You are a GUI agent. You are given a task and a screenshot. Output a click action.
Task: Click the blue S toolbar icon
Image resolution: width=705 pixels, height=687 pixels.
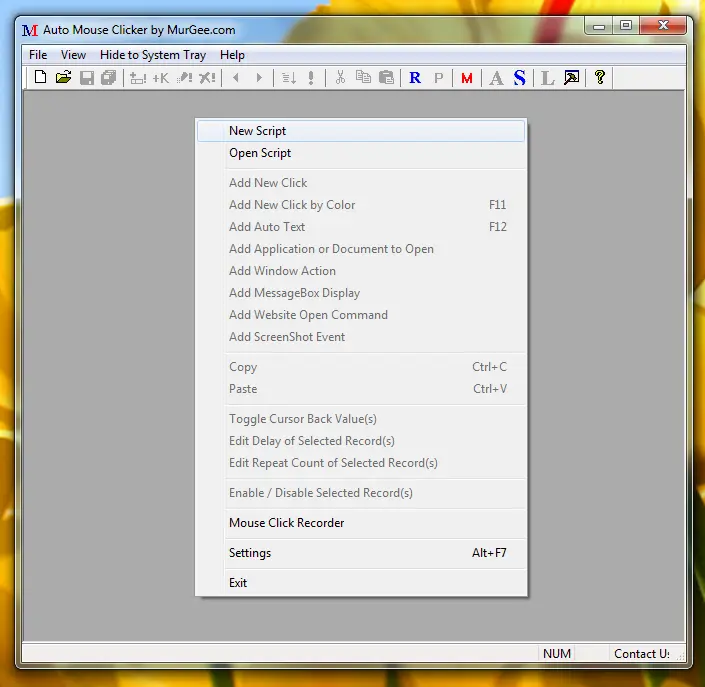pyautogui.click(x=519, y=78)
